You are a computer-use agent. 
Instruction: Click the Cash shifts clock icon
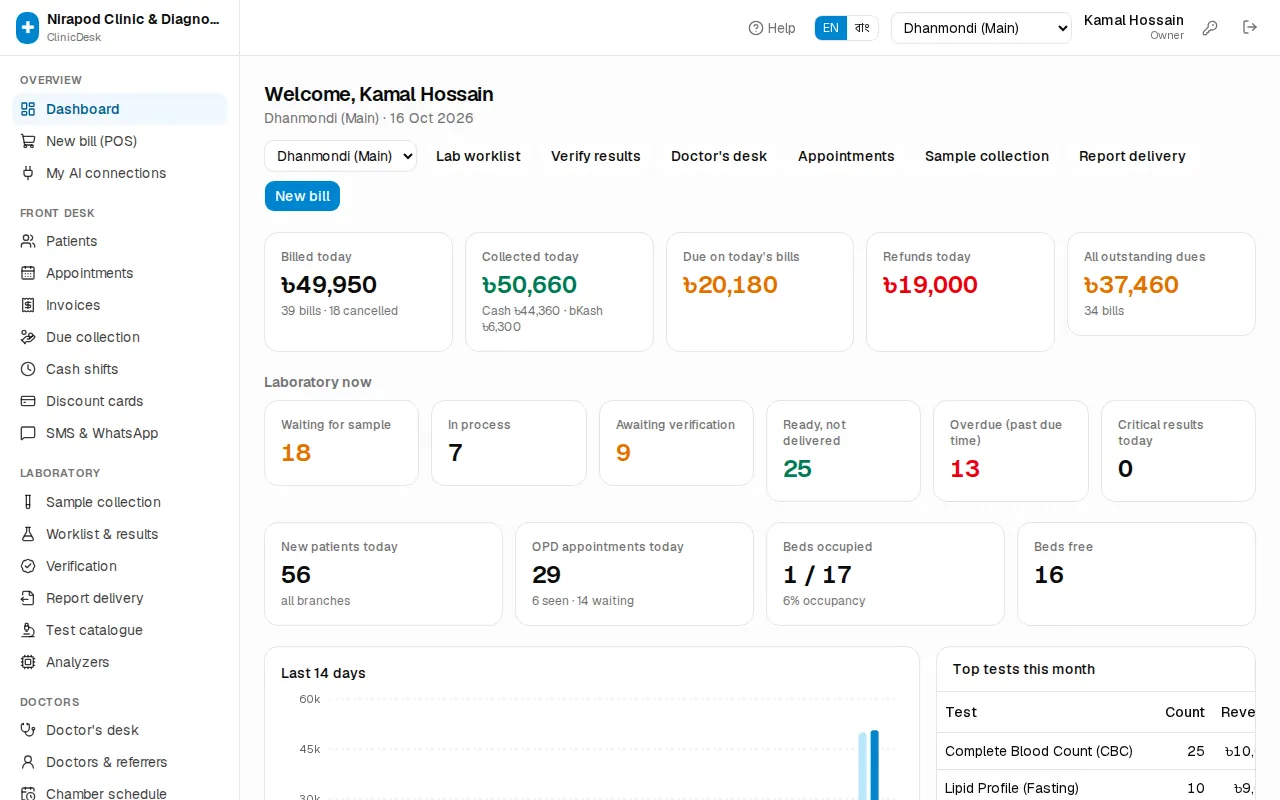(28, 369)
